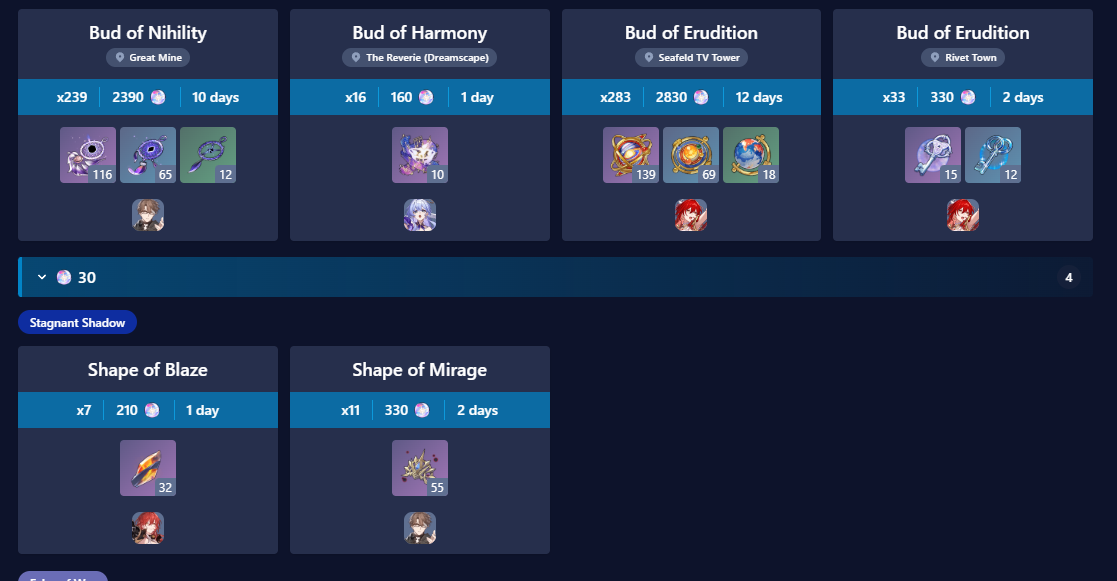1117x581 pixels.
Task: Select the Stagnant Shadow category tag
Action: coord(77,323)
